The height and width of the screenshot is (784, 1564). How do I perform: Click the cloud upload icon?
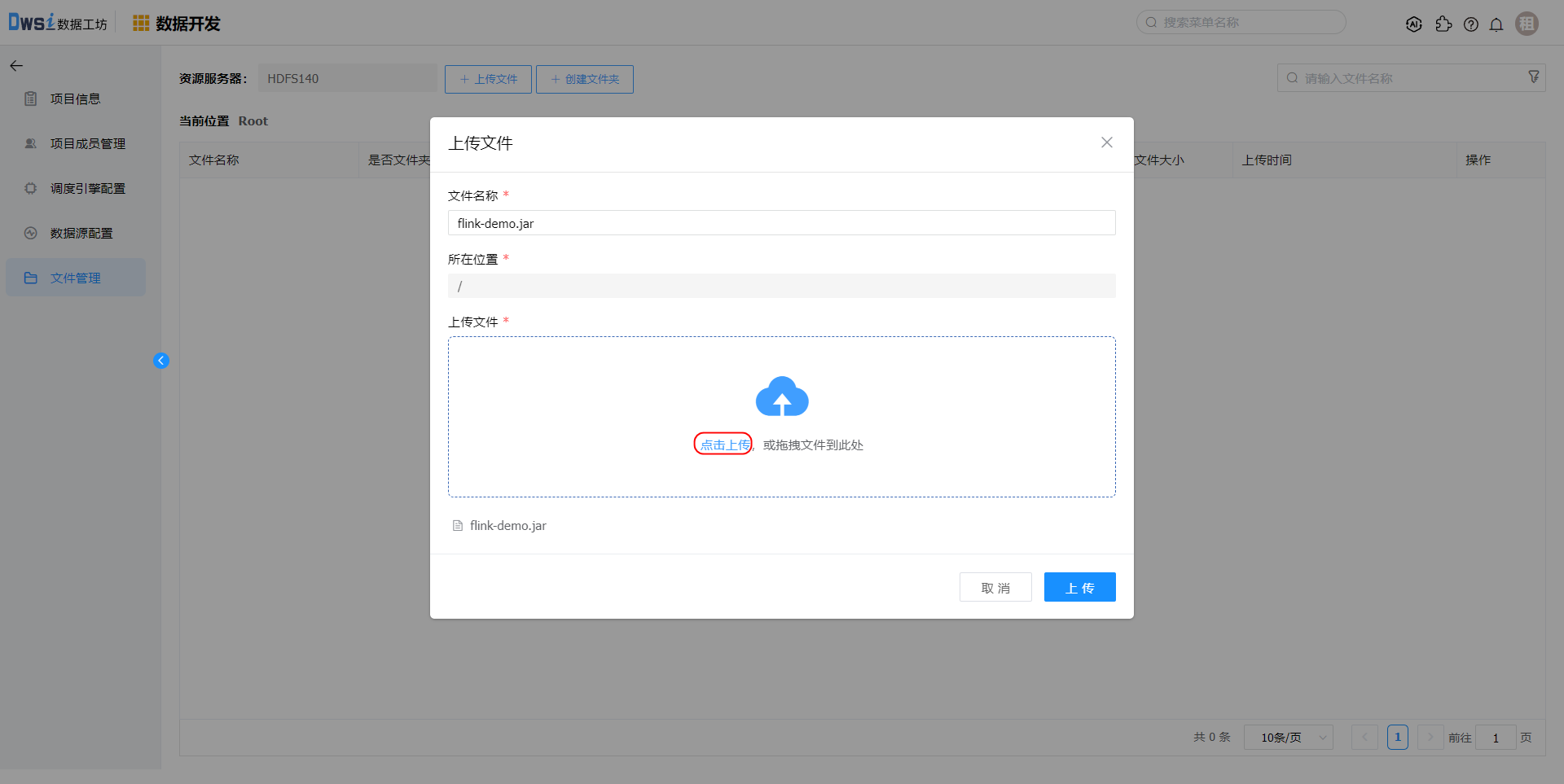tap(782, 396)
